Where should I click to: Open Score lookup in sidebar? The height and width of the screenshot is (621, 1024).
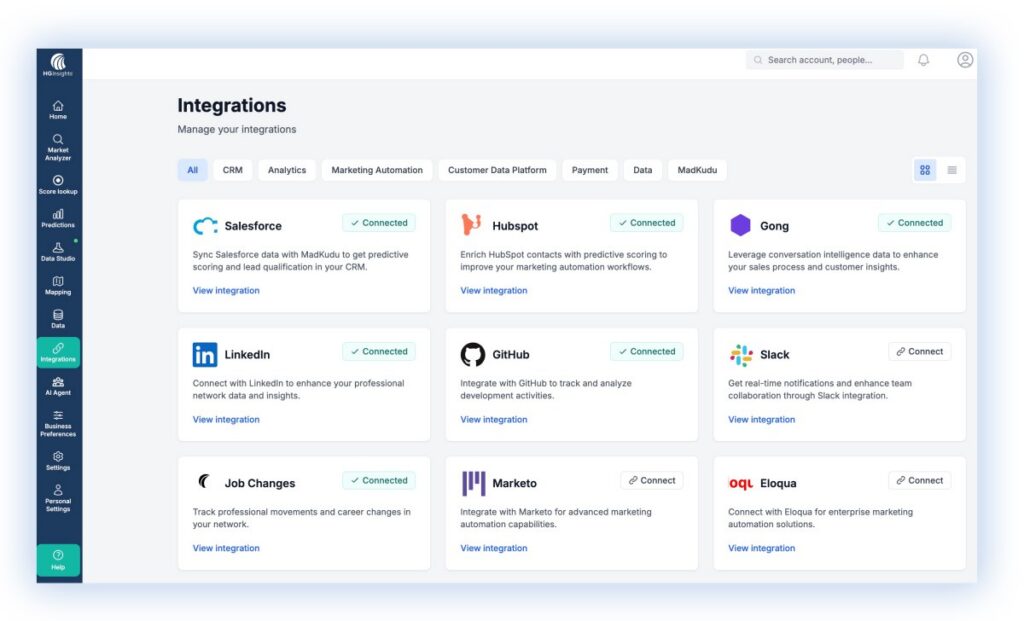[x=58, y=185]
